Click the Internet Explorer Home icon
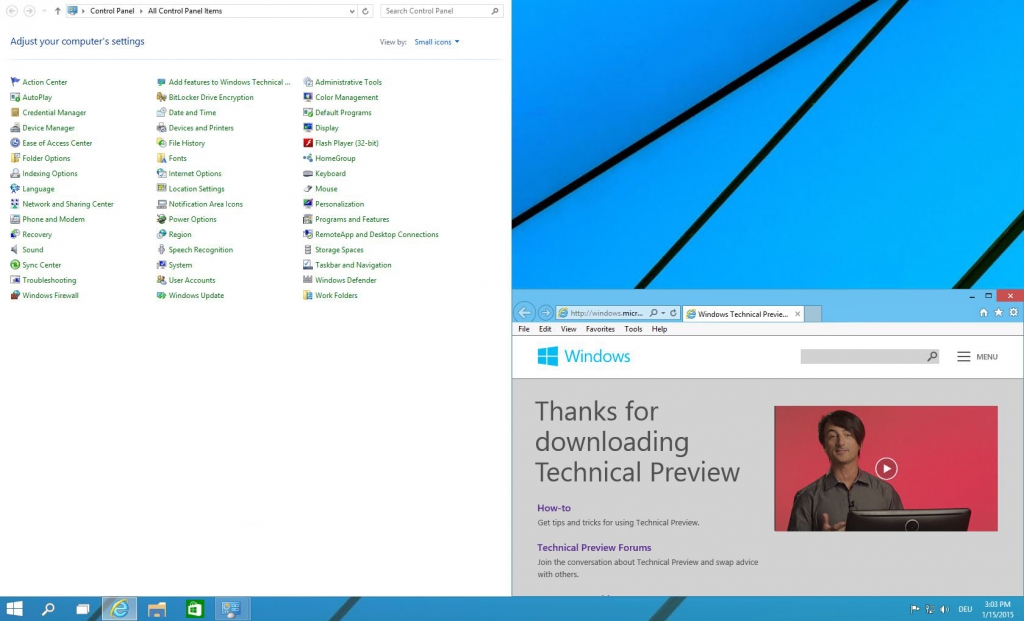Screen dimensions: 1024x621 pyautogui.click(x=983, y=313)
